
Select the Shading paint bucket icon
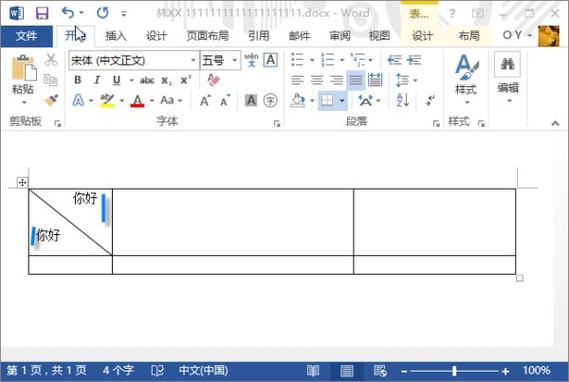(298, 100)
